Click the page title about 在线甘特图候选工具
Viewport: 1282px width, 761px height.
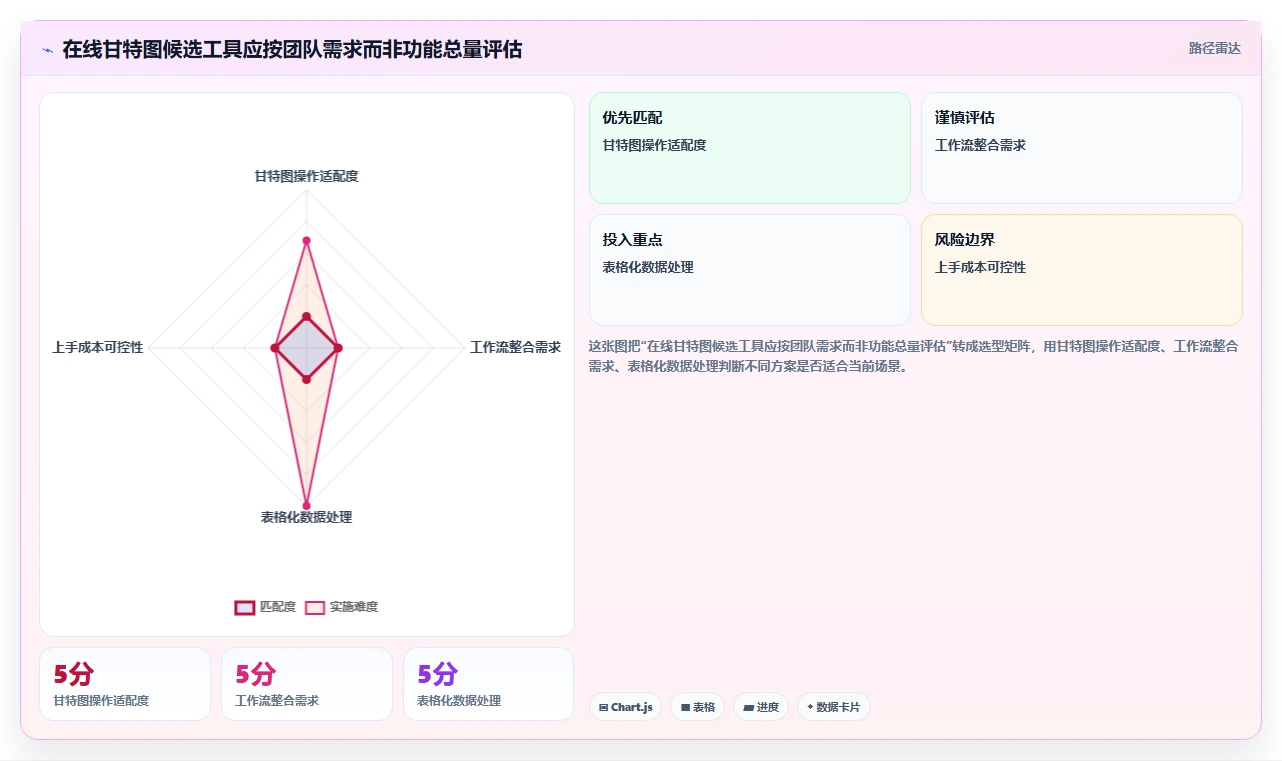292,49
